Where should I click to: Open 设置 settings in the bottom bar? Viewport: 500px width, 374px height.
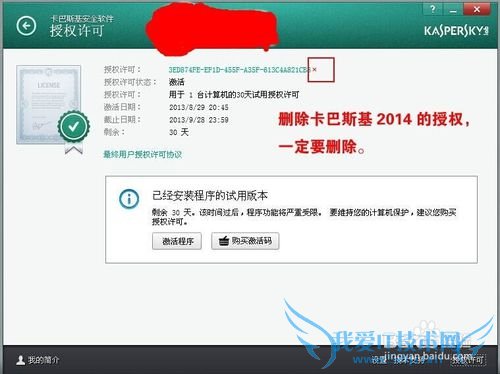(379, 360)
